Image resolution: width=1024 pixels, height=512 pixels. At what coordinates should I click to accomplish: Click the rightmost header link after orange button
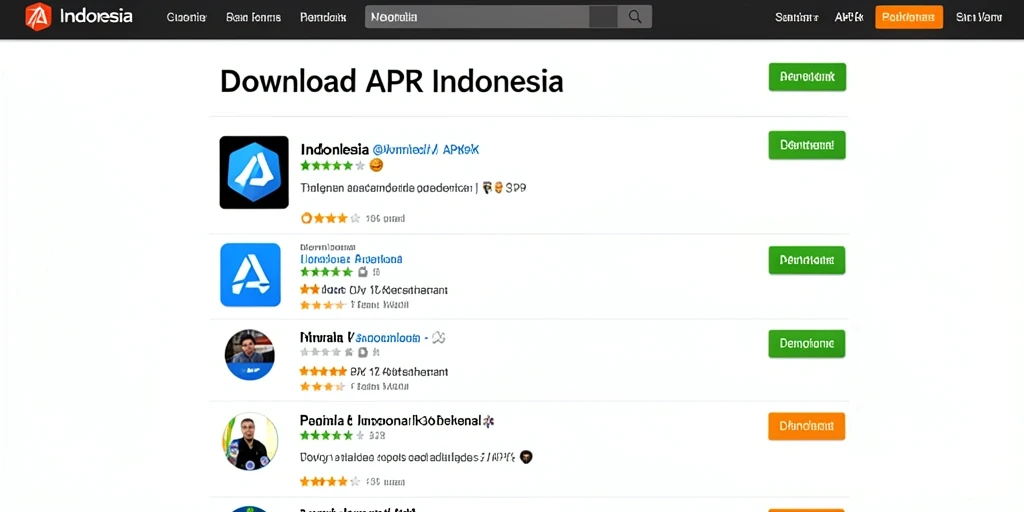pyautogui.click(x=979, y=18)
